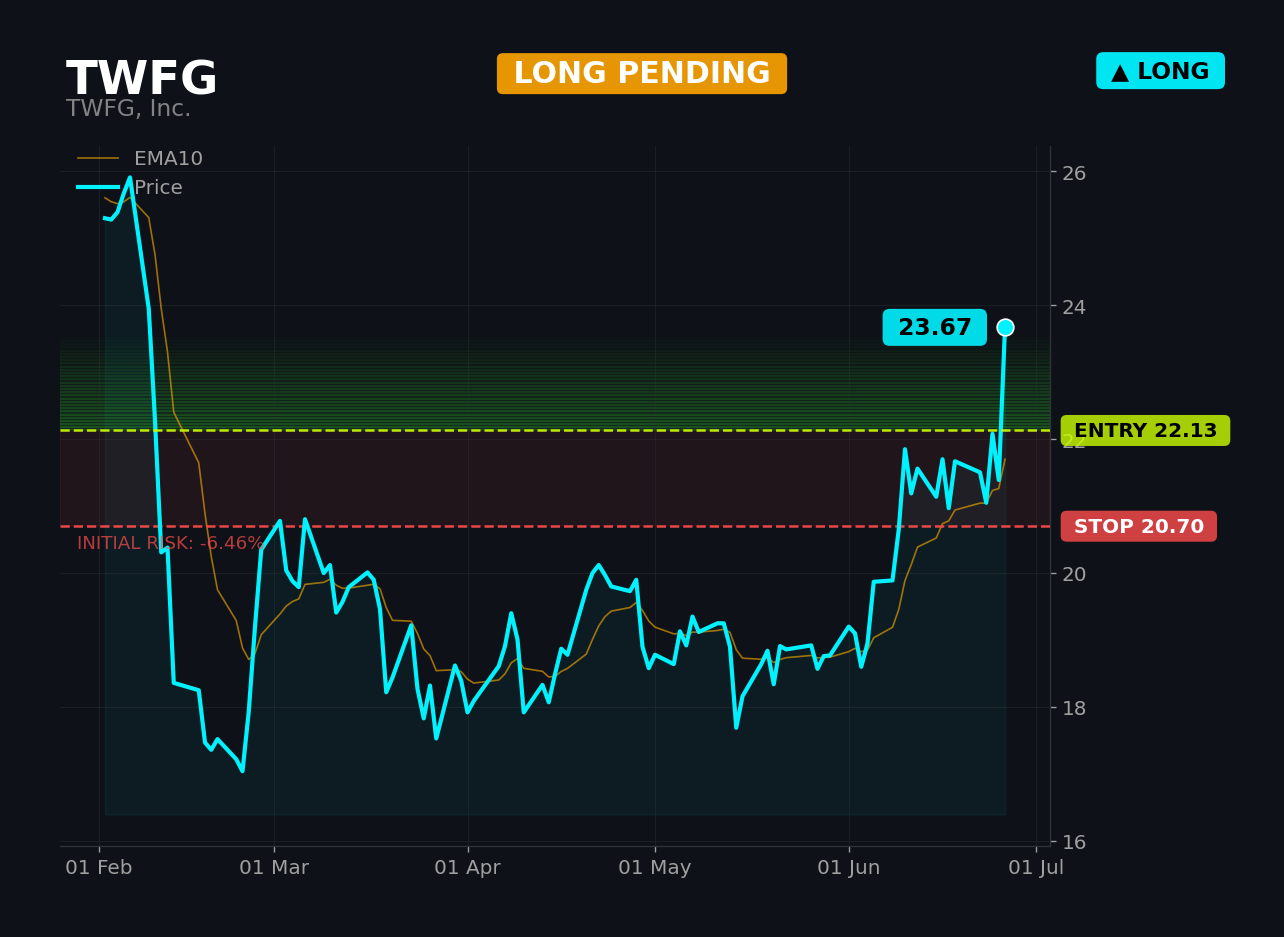The height and width of the screenshot is (937, 1284).
Task: Select the STOP 20.70 price label
Action: click(1139, 527)
